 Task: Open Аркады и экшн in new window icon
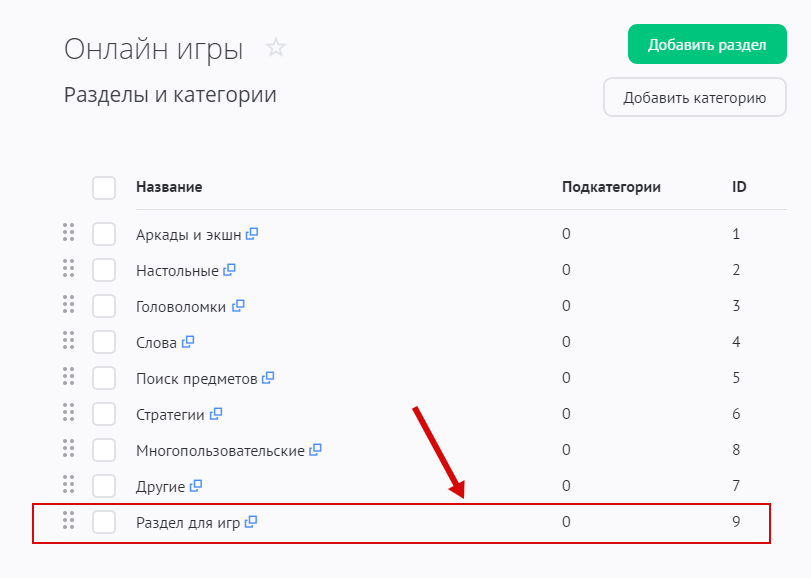click(252, 233)
